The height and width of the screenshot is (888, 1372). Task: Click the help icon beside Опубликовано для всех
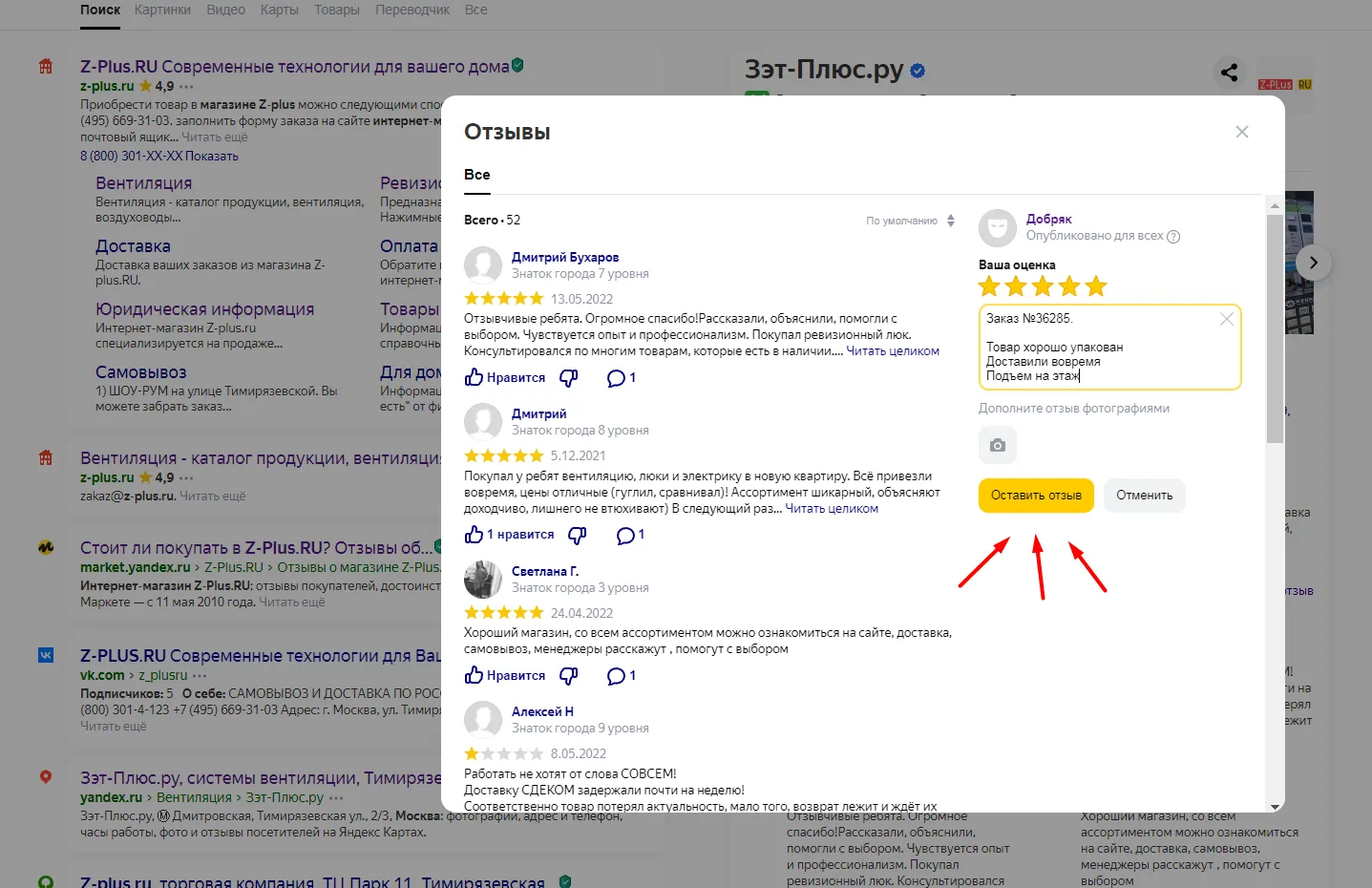tap(1173, 237)
